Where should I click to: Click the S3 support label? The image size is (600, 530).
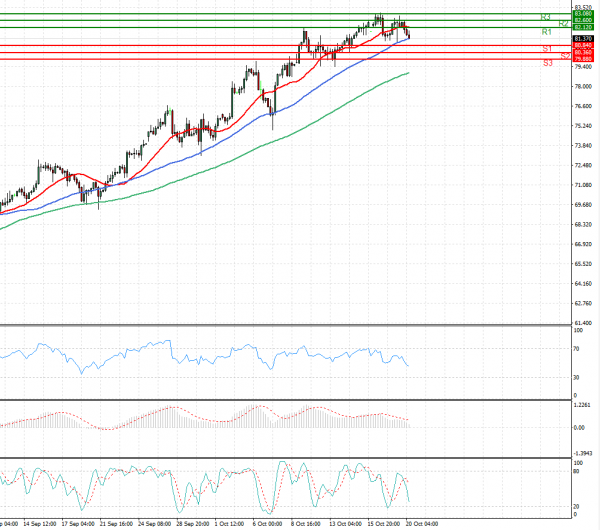click(548, 63)
